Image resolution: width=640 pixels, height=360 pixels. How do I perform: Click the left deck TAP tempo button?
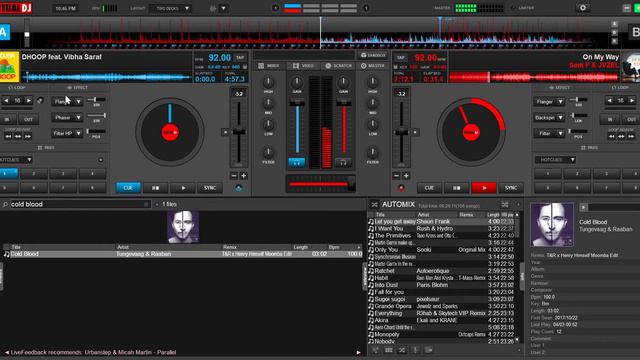pos(240,58)
